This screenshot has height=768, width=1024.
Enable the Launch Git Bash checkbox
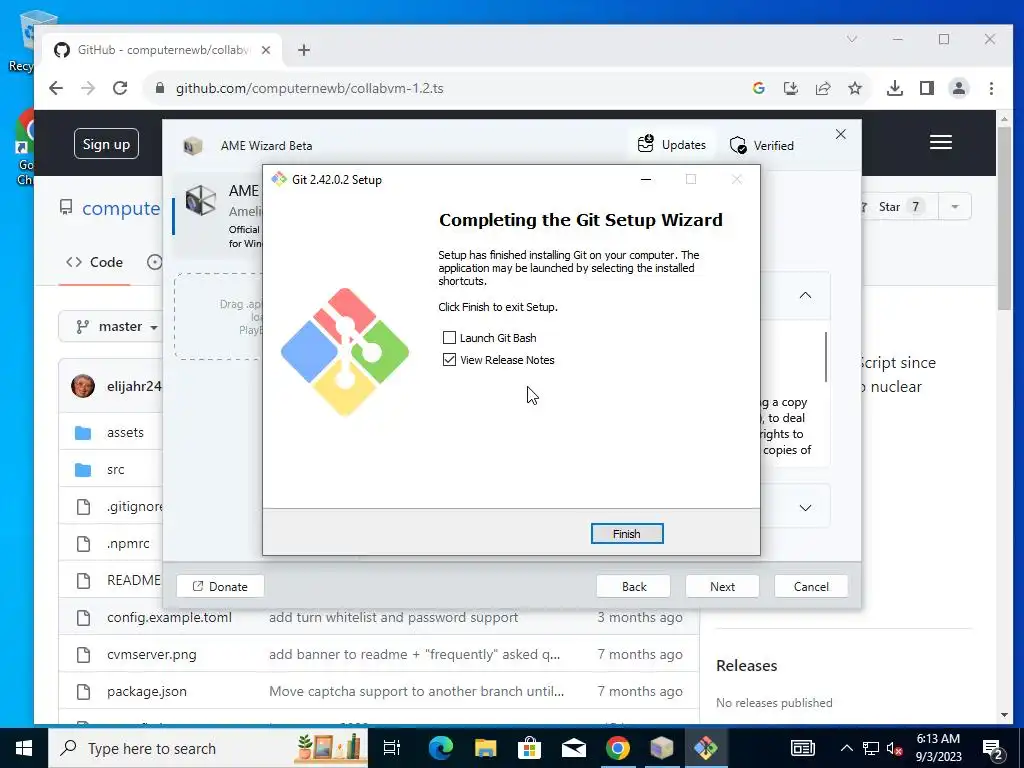pyautogui.click(x=449, y=338)
